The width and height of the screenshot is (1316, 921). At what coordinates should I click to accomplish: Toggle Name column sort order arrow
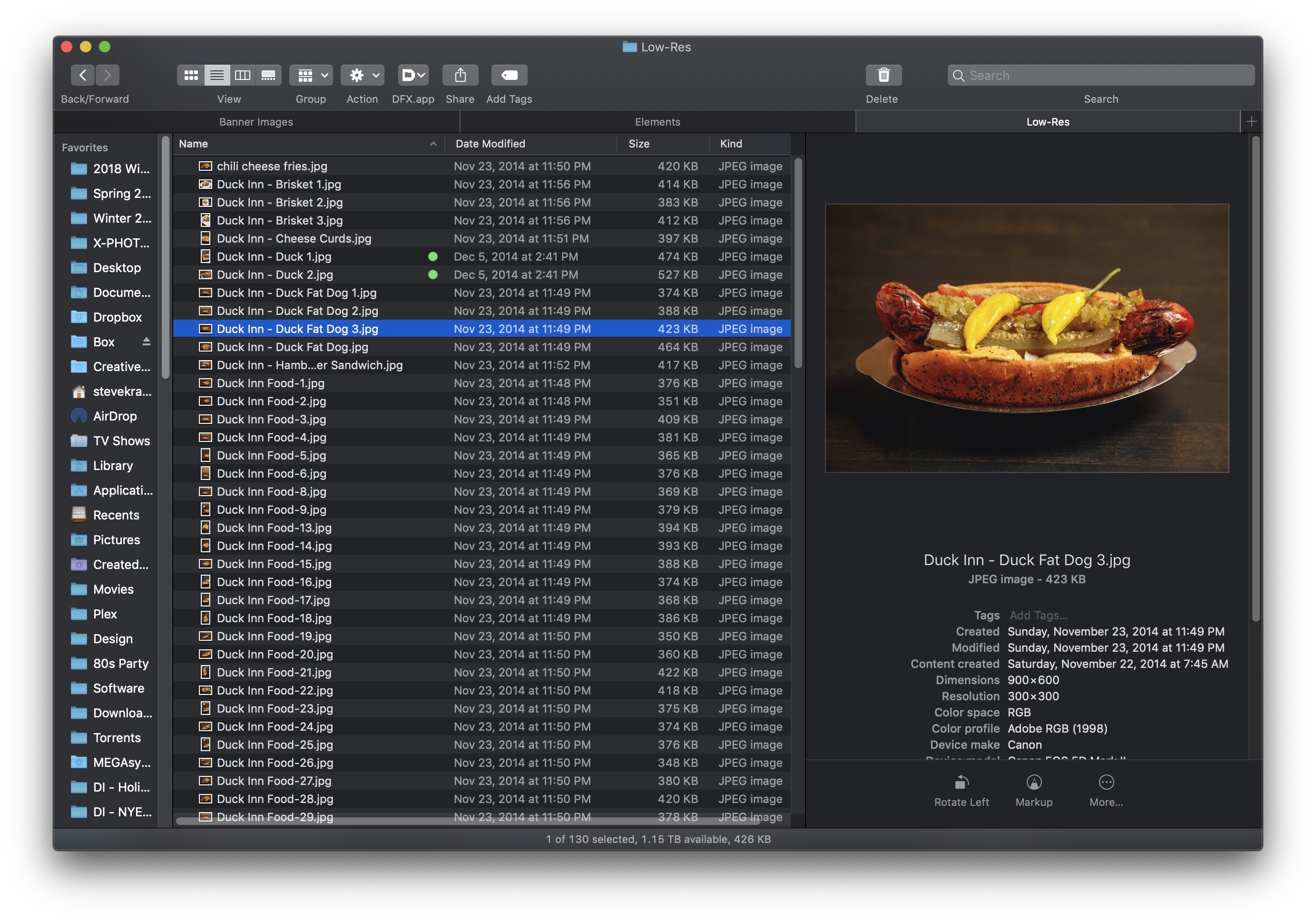tap(433, 144)
